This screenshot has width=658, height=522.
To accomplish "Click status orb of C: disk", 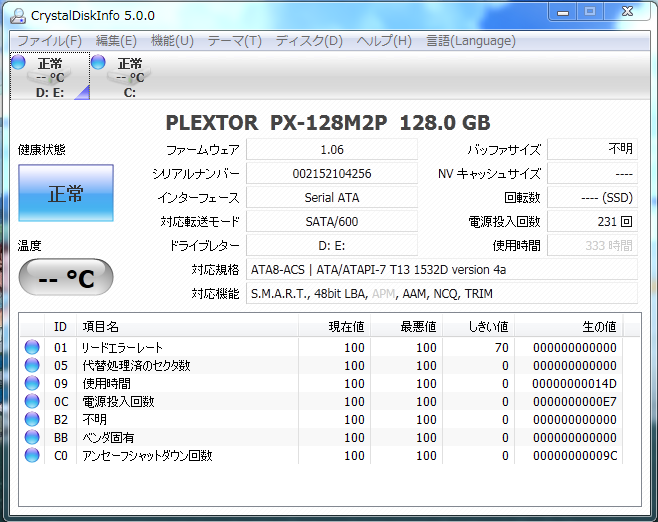I will 98,62.
